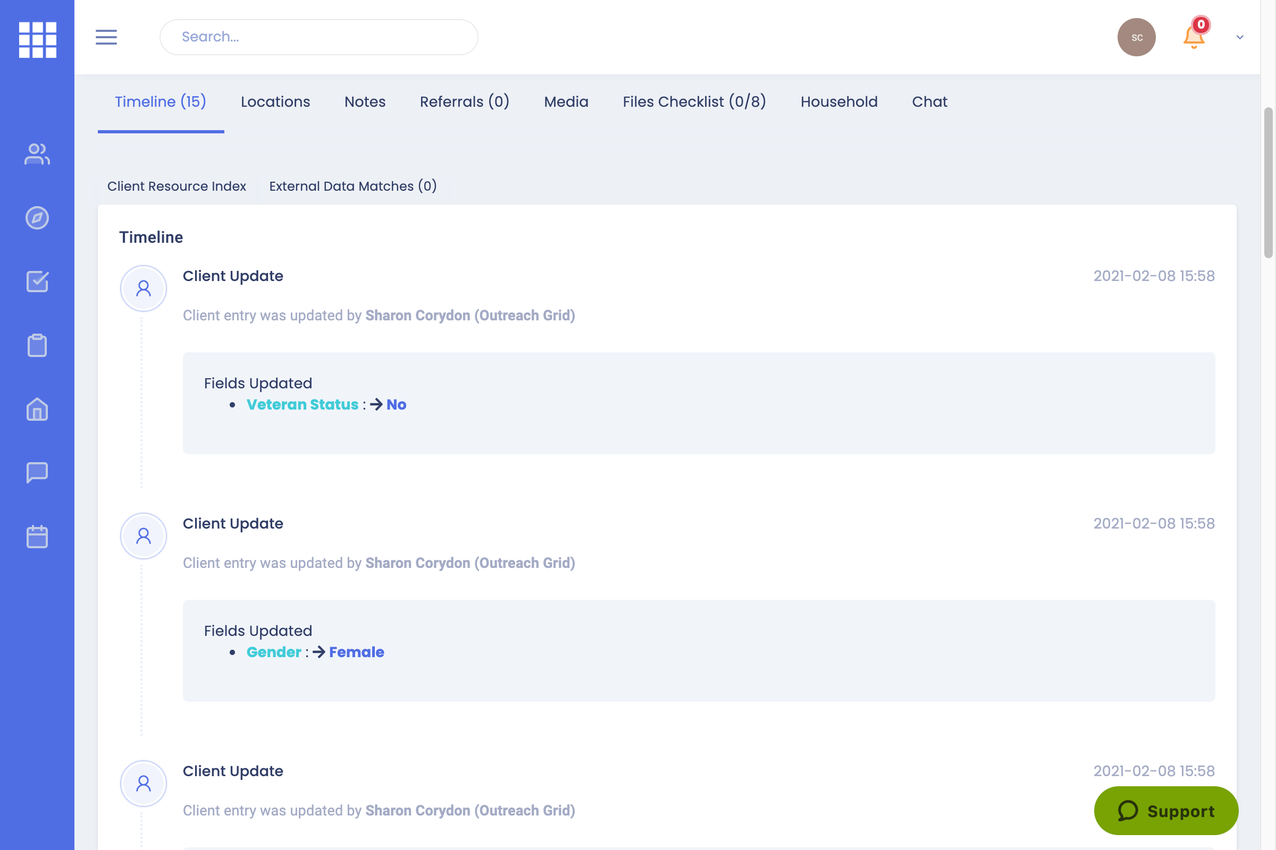1276x850 pixels.
Task: Open the calendar icon in sidebar
Action: pyautogui.click(x=37, y=536)
